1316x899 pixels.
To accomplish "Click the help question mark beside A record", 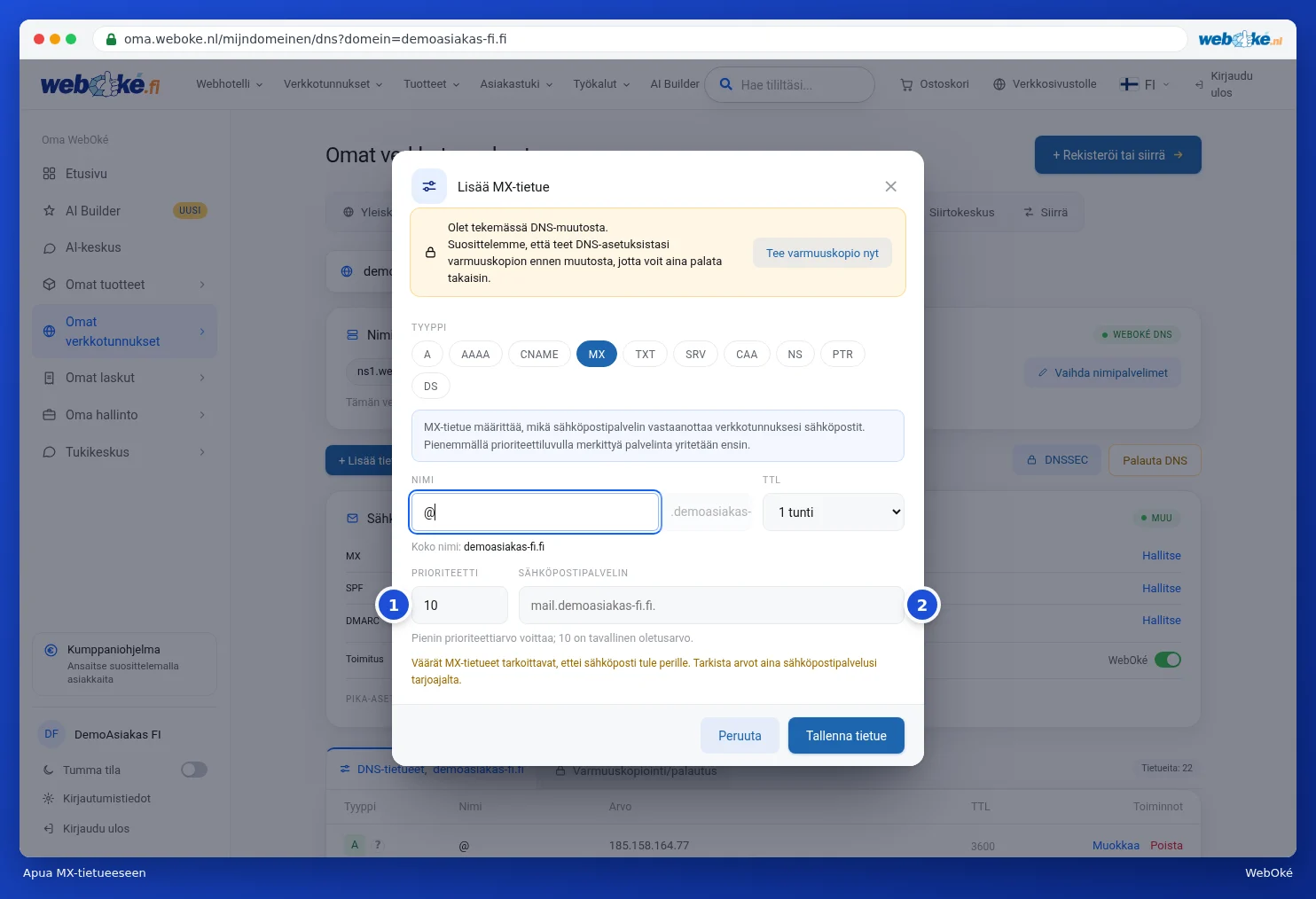I will click(x=378, y=845).
